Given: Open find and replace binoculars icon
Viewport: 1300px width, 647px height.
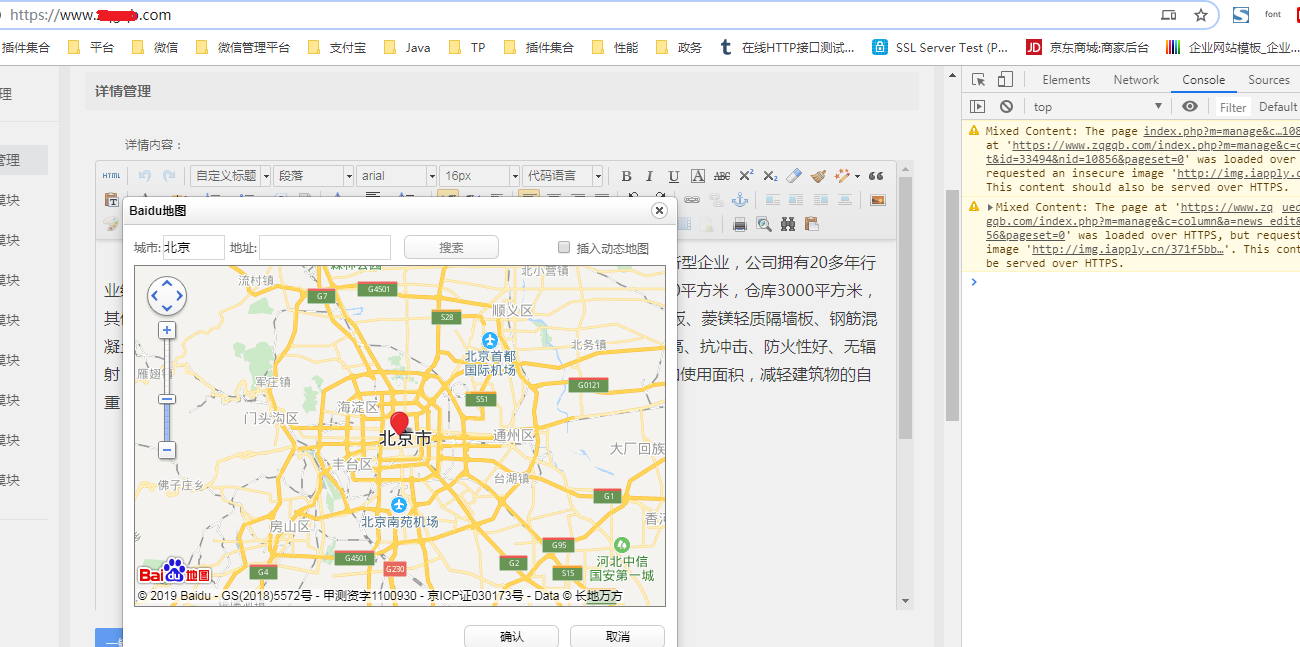Looking at the screenshot, I should coord(788,224).
